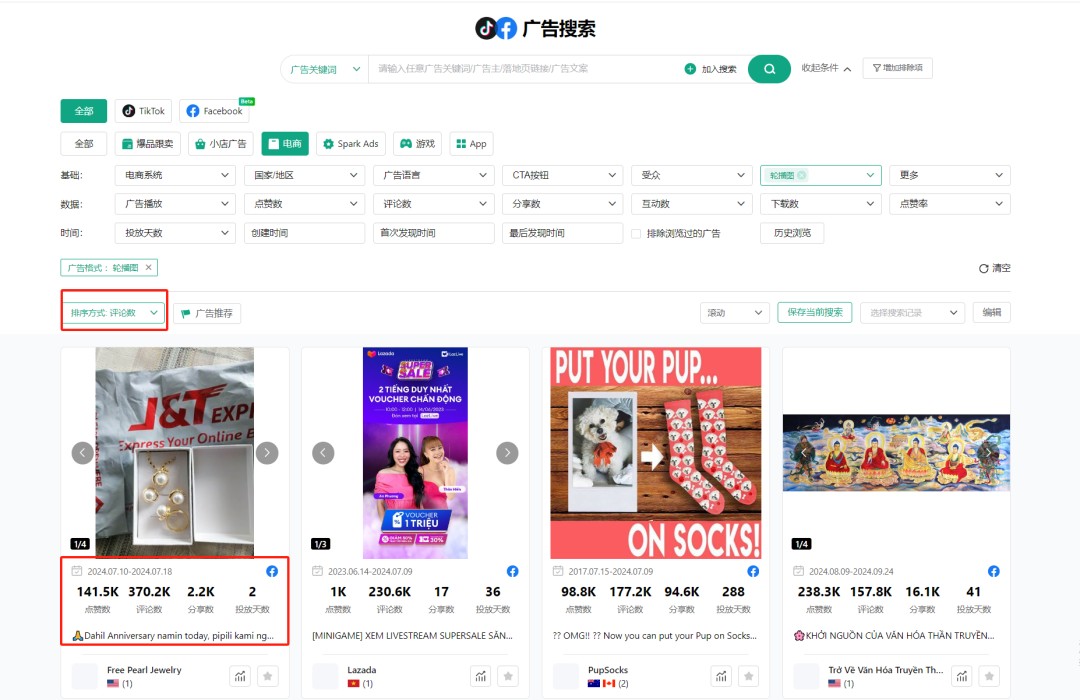
Task: Click calendar icon next to 2023.06.14-2024.07.09
Action: click(x=318, y=571)
